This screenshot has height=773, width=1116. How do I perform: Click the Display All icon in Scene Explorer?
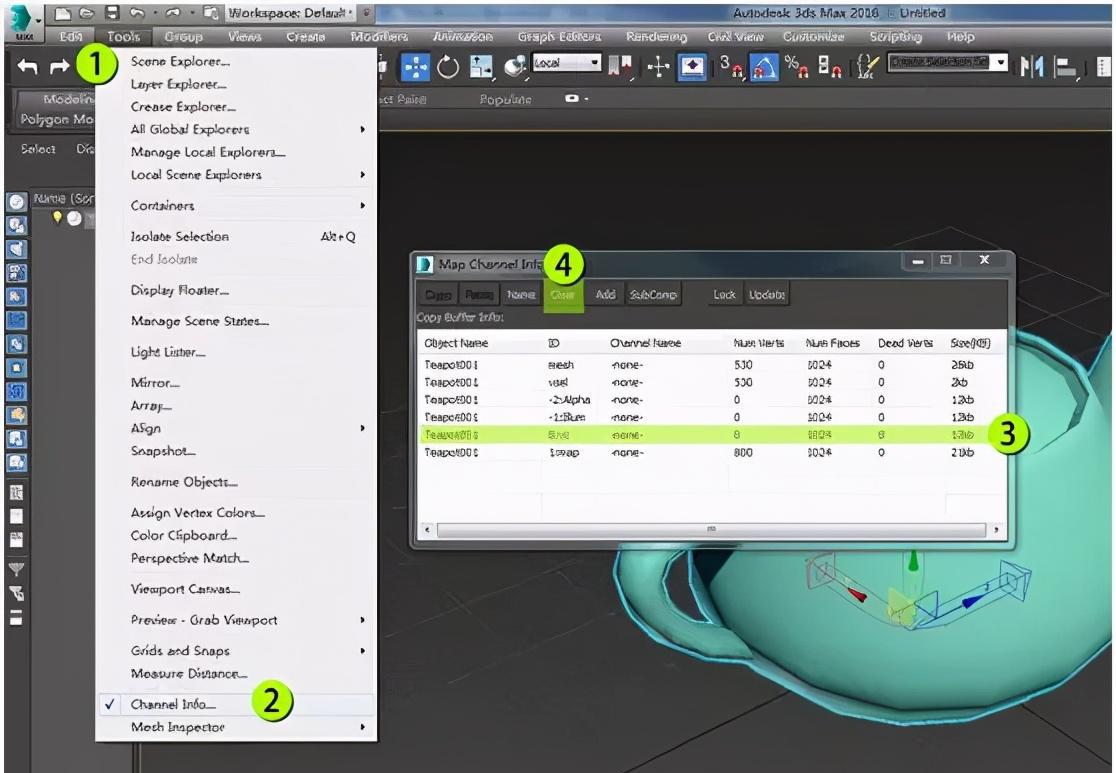[x=17, y=492]
